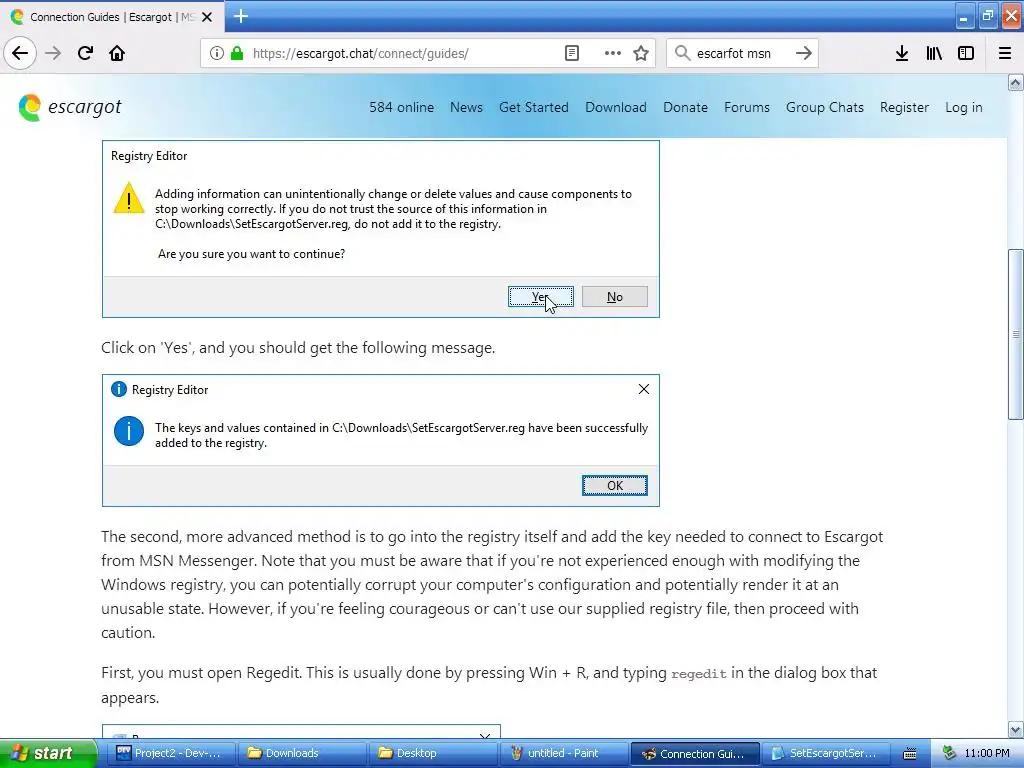Screen dimensions: 1024x768
Task: Reload the page with the refresh icon
Action: pyautogui.click(x=86, y=53)
